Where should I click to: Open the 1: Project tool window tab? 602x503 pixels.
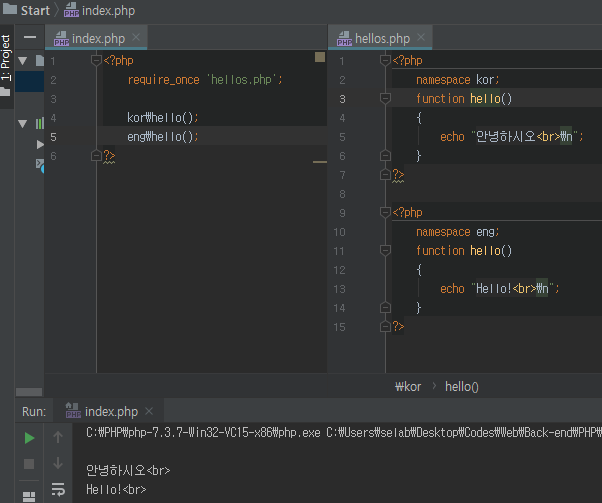point(7,57)
